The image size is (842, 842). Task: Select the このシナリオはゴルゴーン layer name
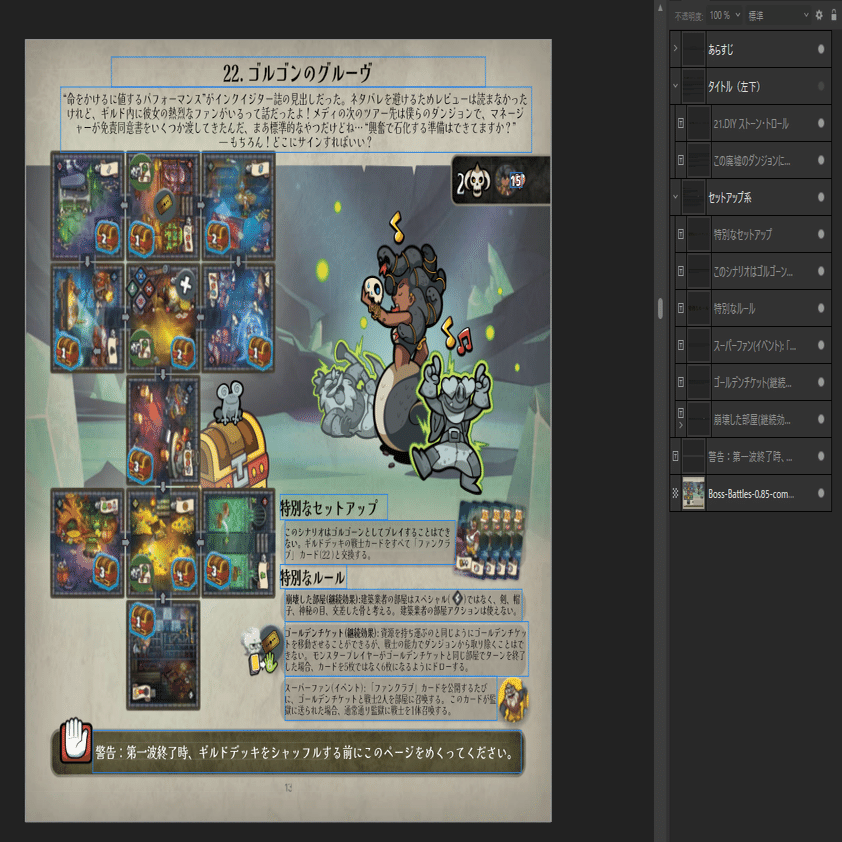tap(752, 272)
